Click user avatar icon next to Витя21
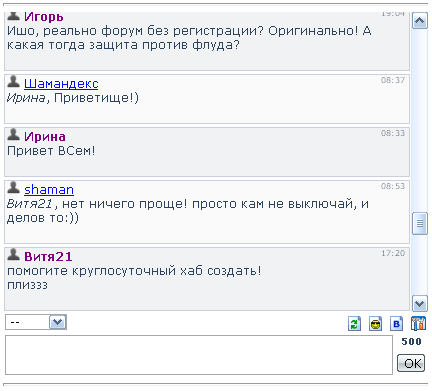 13,254
